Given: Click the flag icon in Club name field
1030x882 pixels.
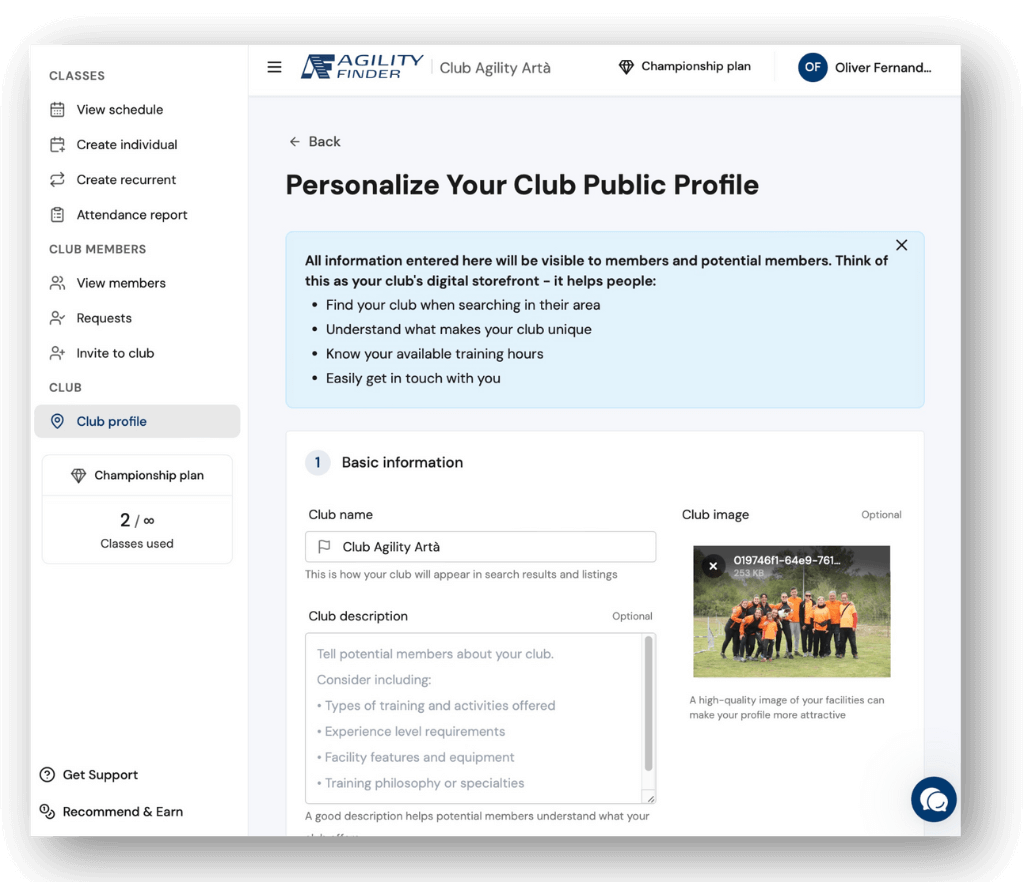Looking at the screenshot, I should point(324,546).
